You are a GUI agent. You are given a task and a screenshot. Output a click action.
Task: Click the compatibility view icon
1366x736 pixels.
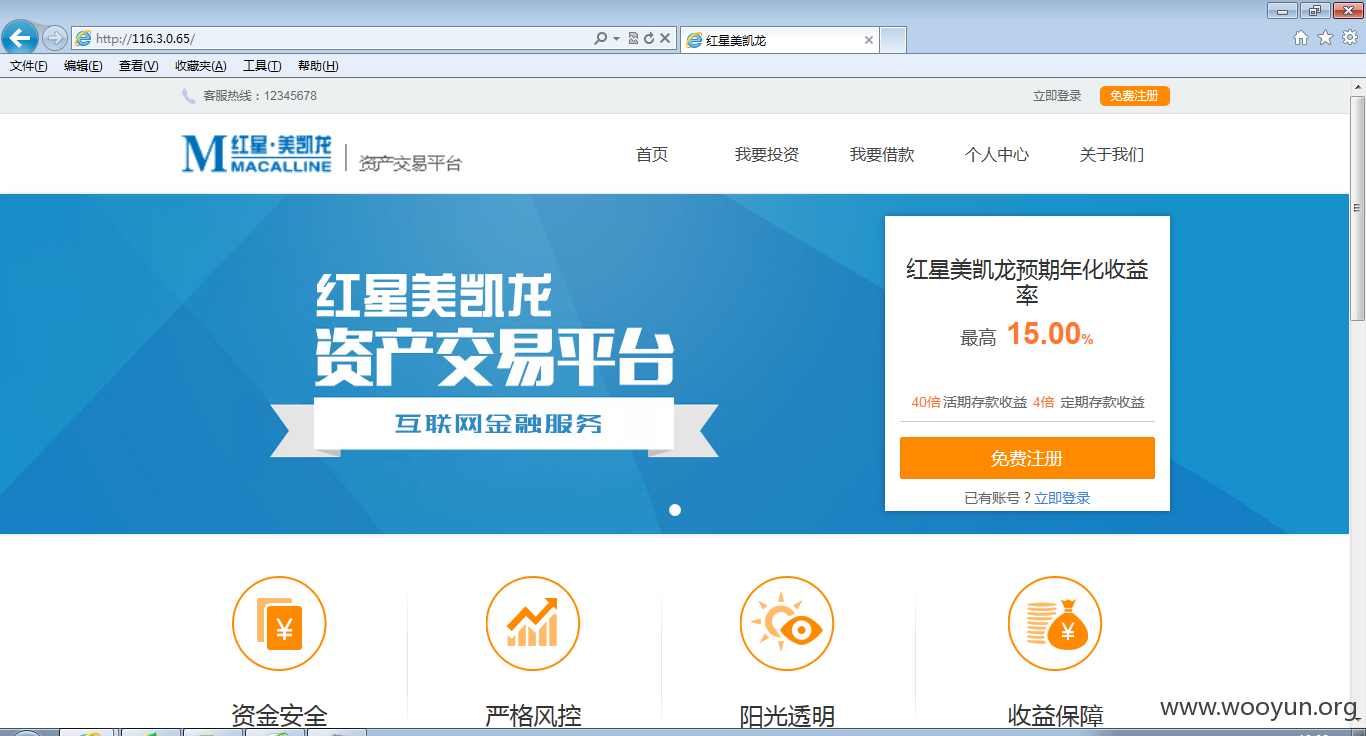pos(633,39)
